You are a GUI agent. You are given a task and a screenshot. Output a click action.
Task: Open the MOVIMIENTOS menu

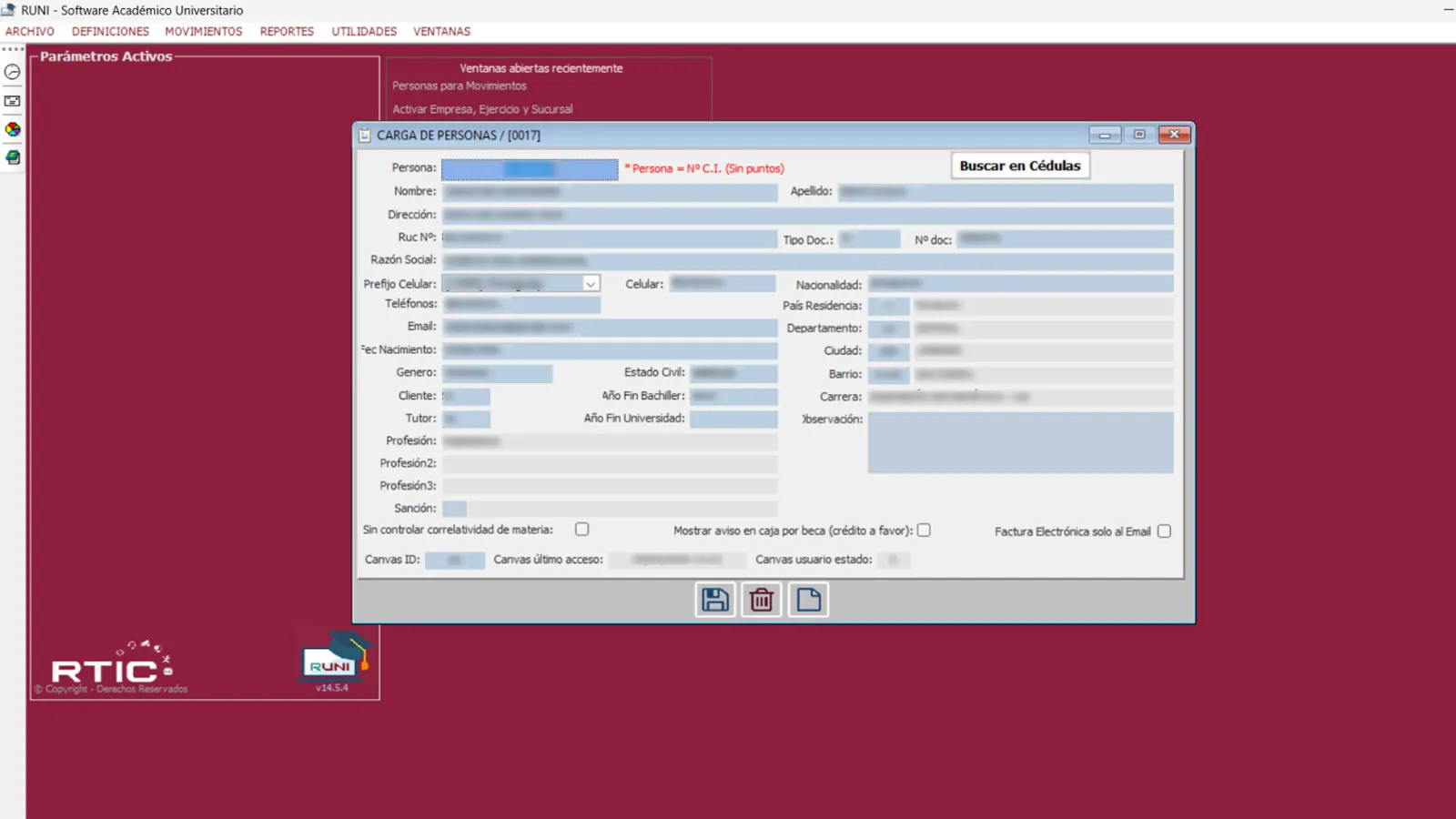(204, 31)
